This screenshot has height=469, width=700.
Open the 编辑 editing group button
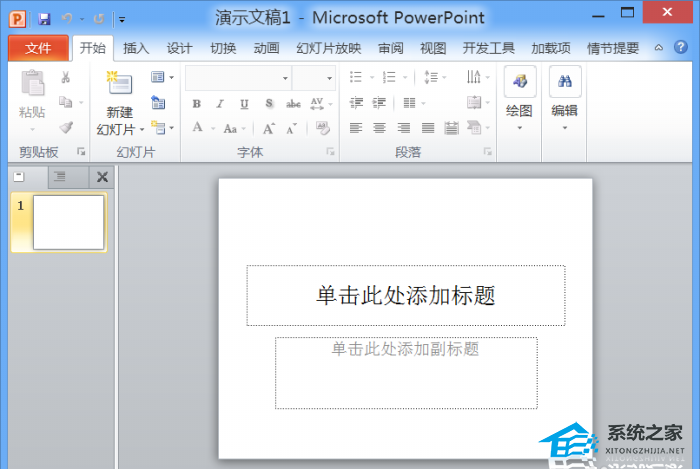click(565, 99)
